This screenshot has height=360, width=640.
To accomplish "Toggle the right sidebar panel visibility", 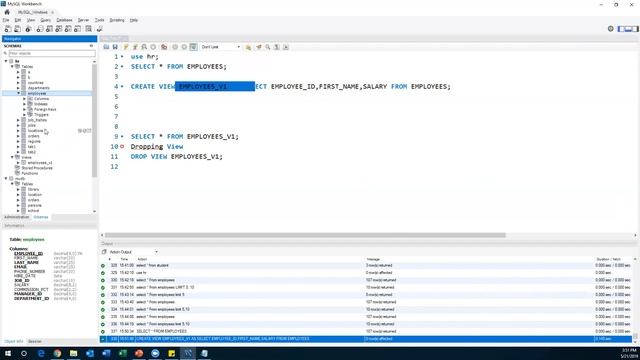I will [x=635, y=29].
